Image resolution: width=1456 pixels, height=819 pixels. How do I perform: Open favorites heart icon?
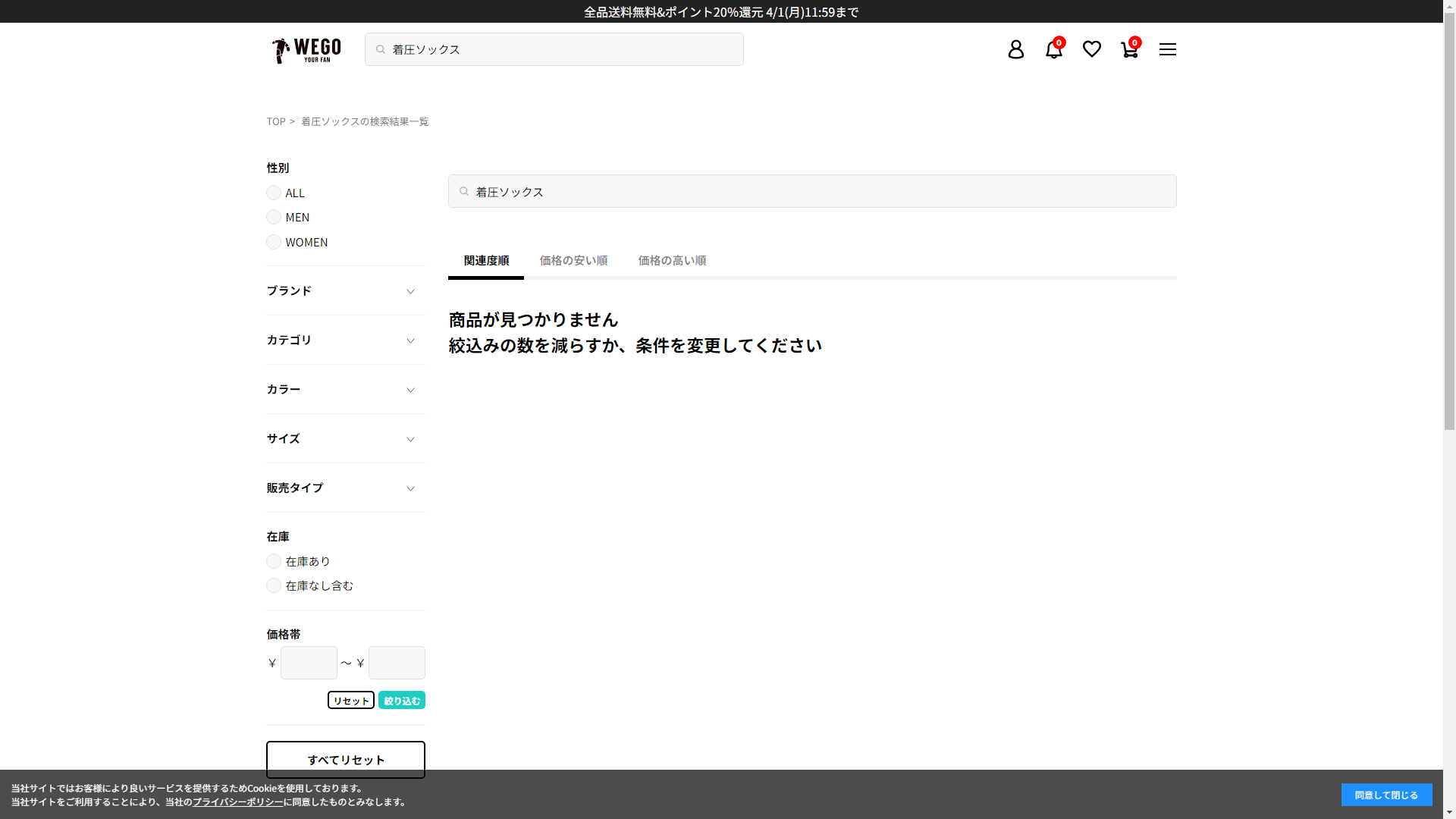1091,49
